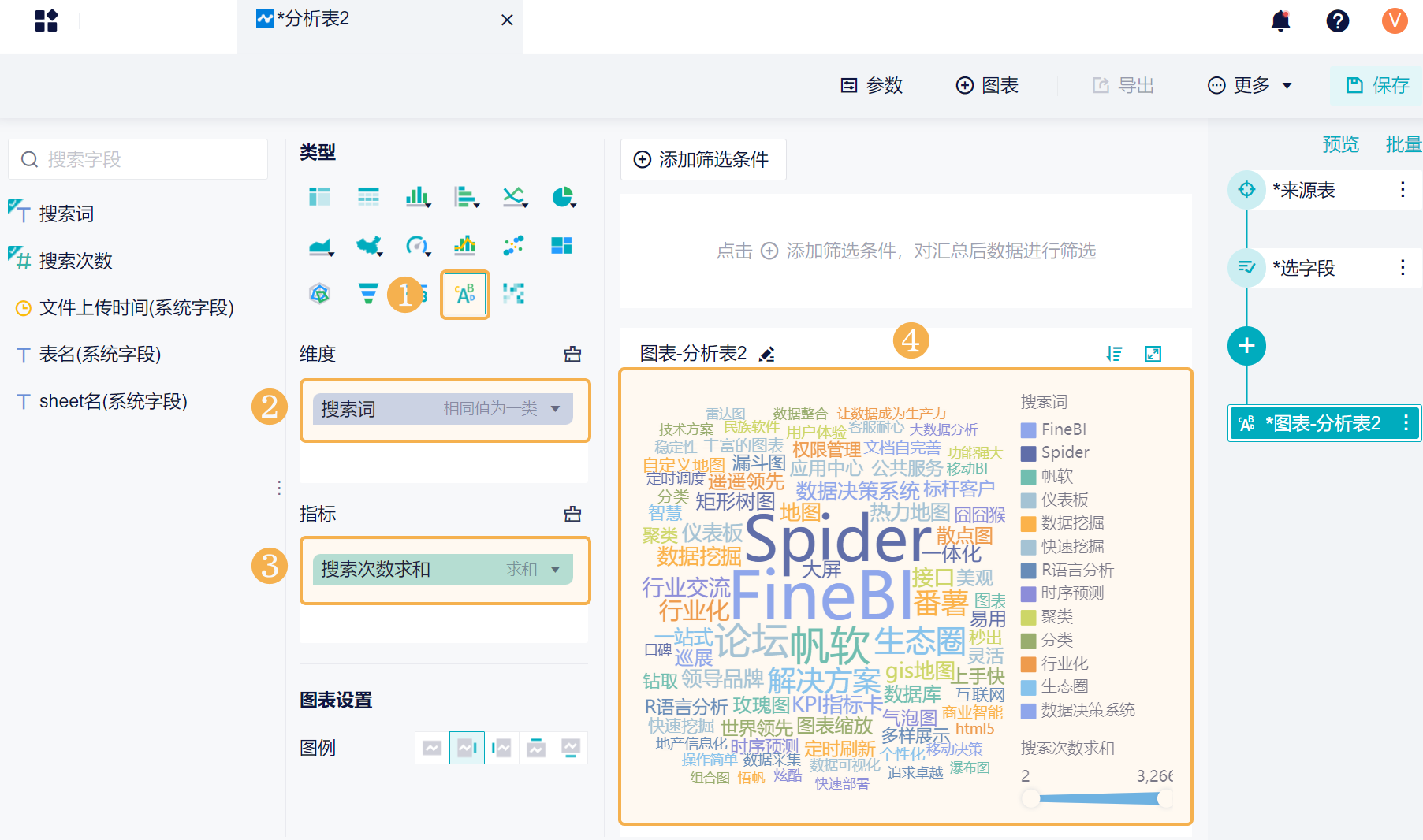The image size is (1423, 840).
Task: Open the help question mark
Action: point(1338,20)
